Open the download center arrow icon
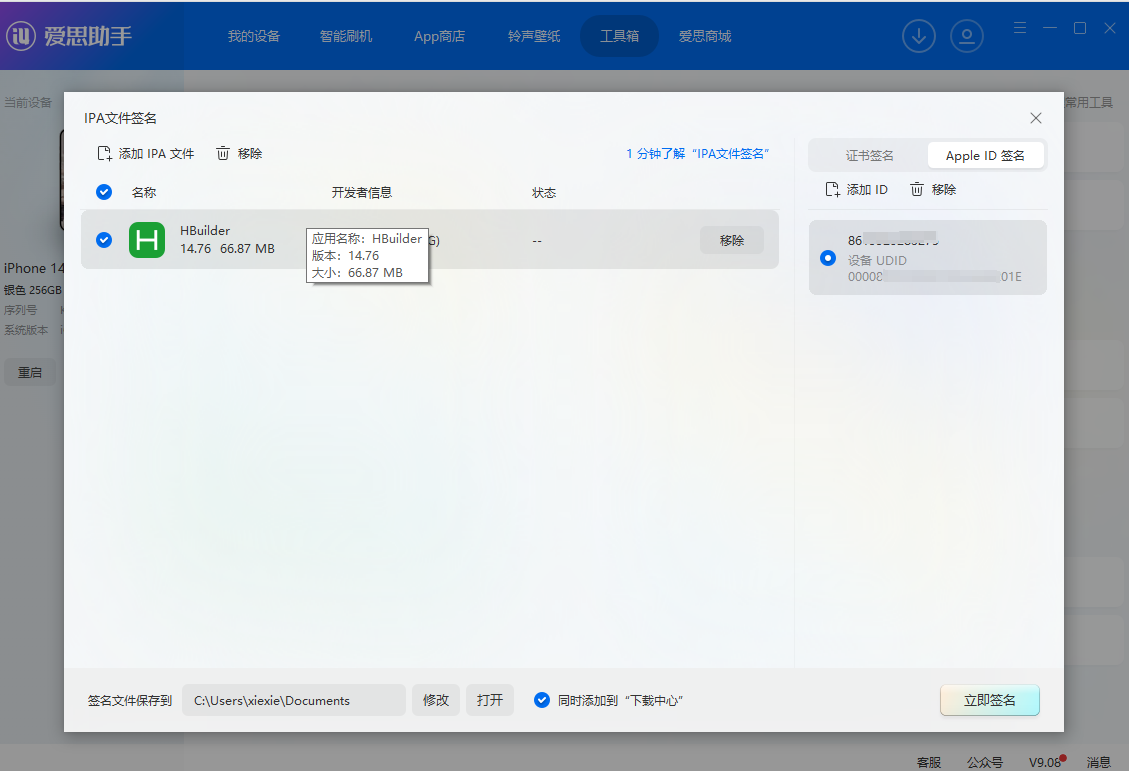1129x771 pixels. coord(919,36)
